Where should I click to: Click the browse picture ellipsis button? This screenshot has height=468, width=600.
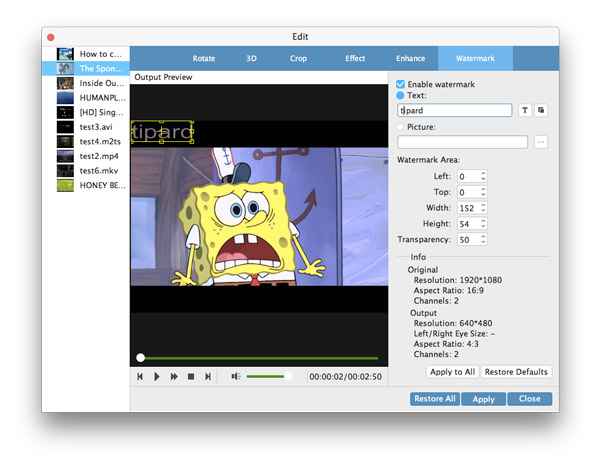tap(542, 142)
